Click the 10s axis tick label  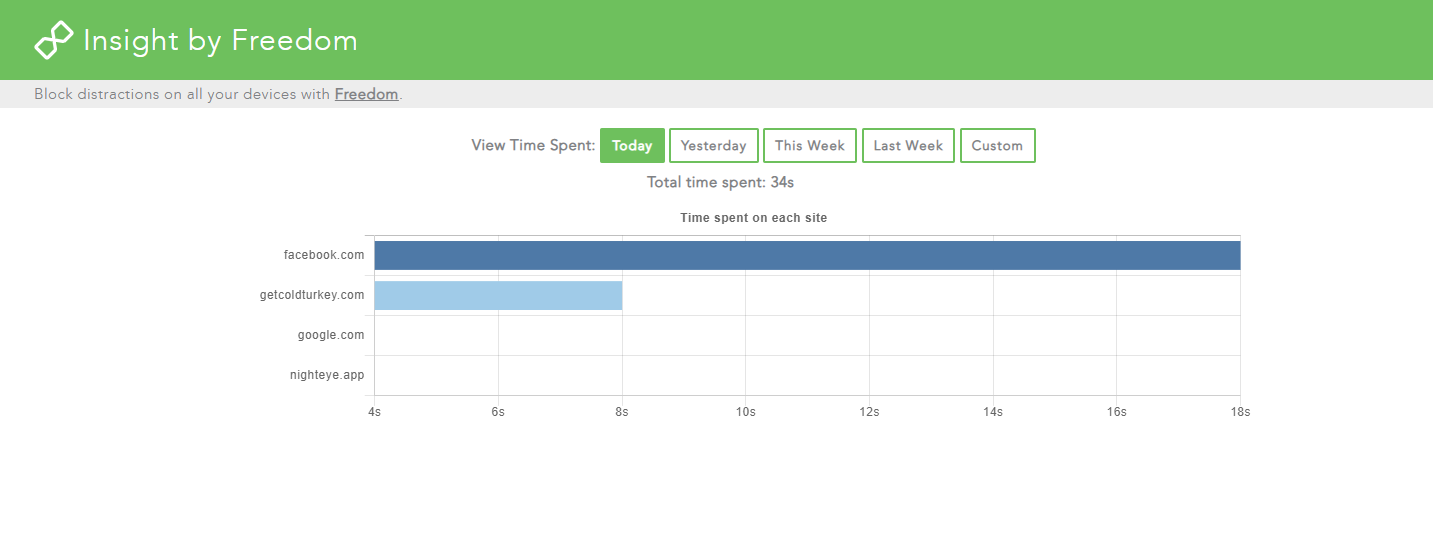(745, 412)
